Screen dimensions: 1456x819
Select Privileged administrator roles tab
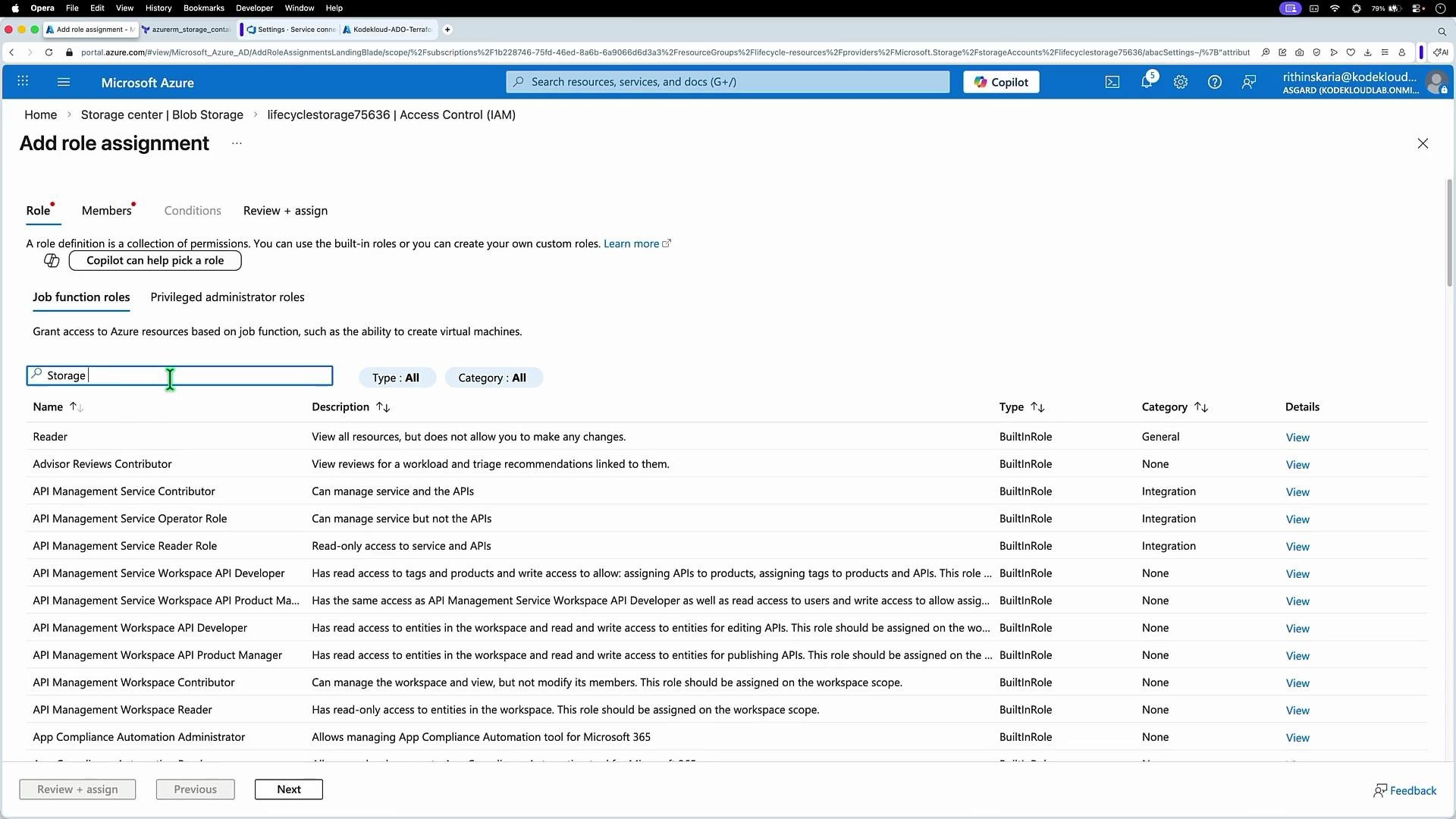(x=227, y=297)
